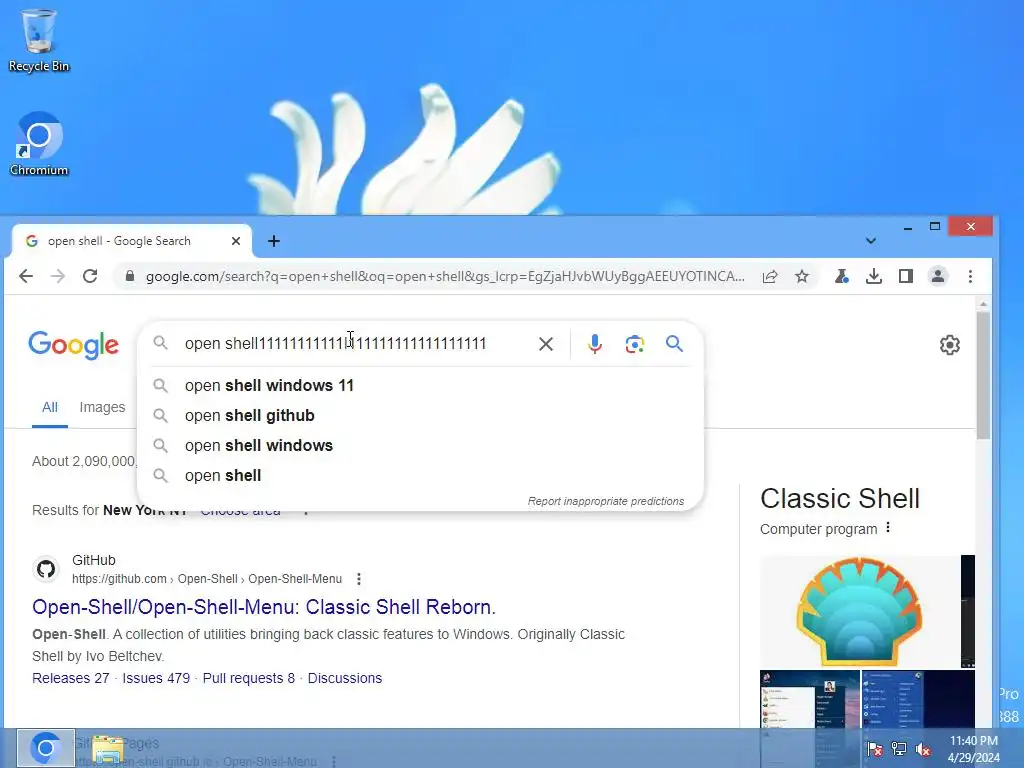Open Chromium from the taskbar
The height and width of the screenshot is (768, 1024).
click(46, 748)
